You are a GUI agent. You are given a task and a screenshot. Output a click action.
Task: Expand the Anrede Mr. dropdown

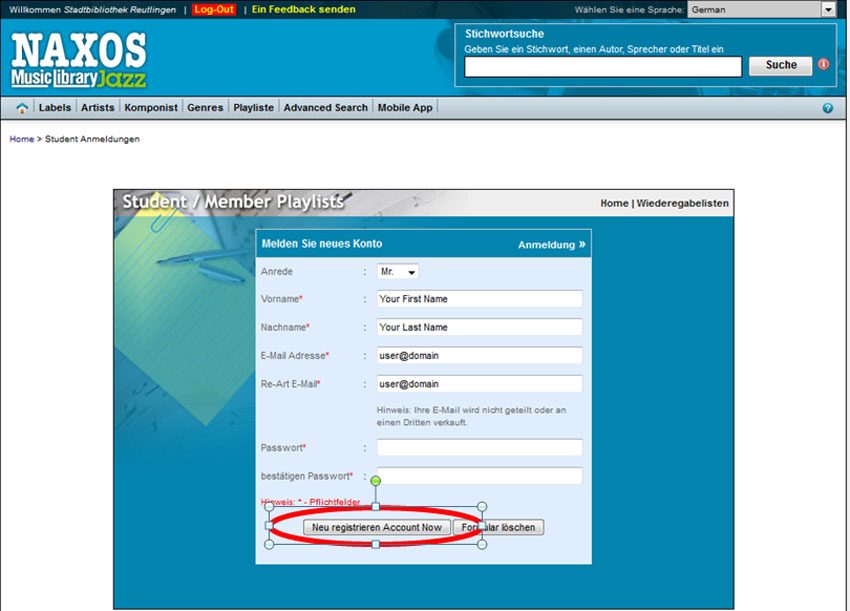tap(398, 272)
